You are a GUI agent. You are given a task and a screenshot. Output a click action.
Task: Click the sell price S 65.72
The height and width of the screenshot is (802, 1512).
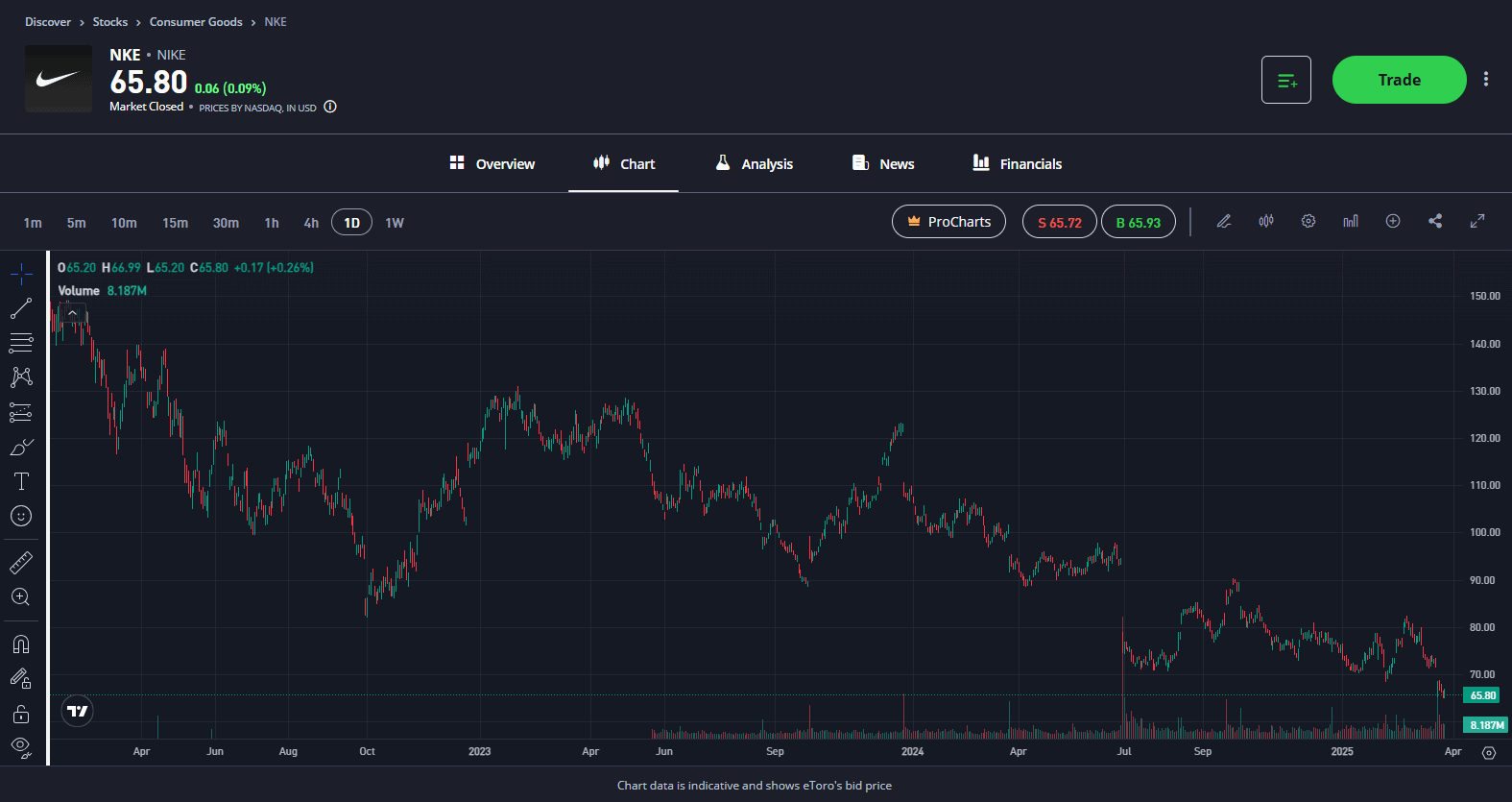1060,222
